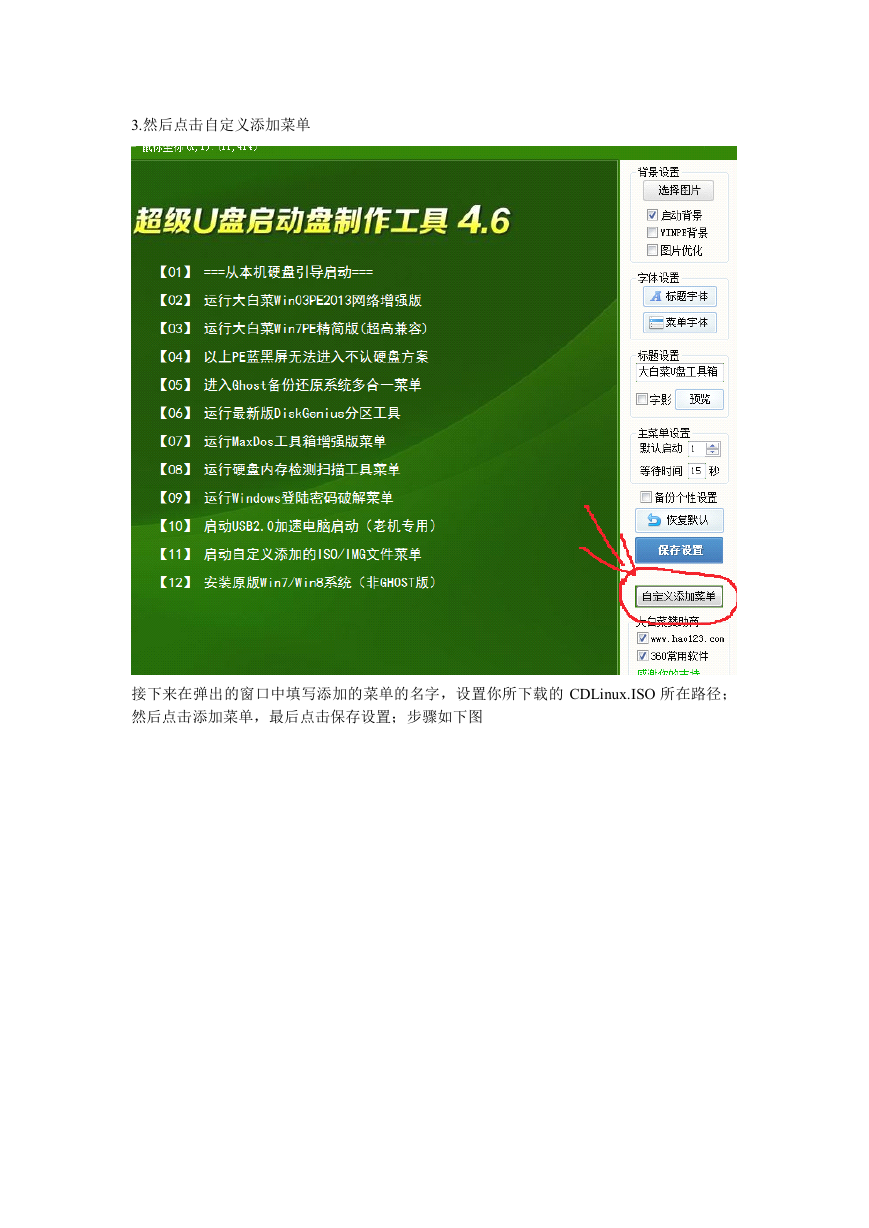
Task: Toggle the 360常用软件 checkbox
Action: 643,656
